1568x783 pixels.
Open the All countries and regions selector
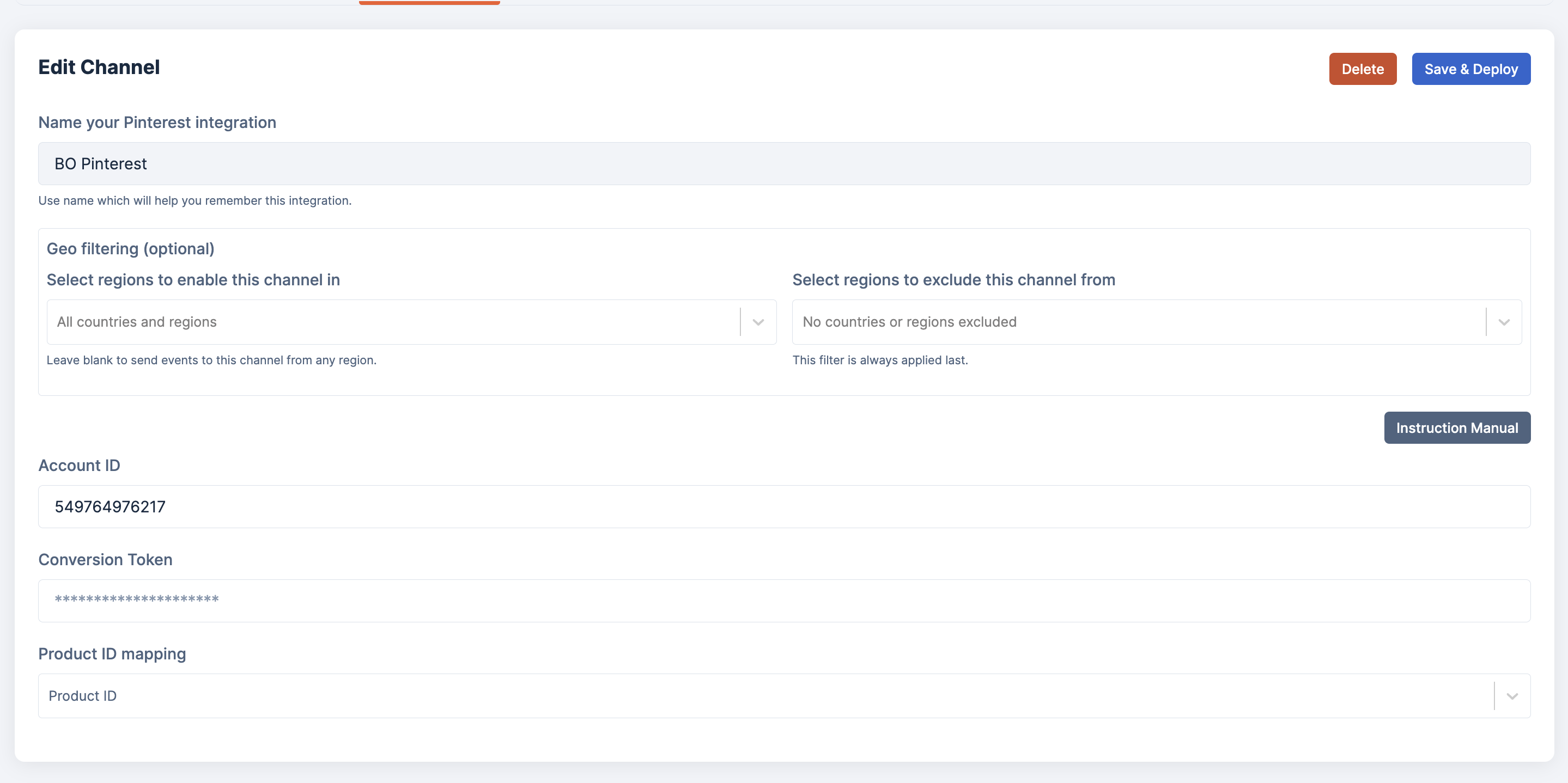pos(393,322)
